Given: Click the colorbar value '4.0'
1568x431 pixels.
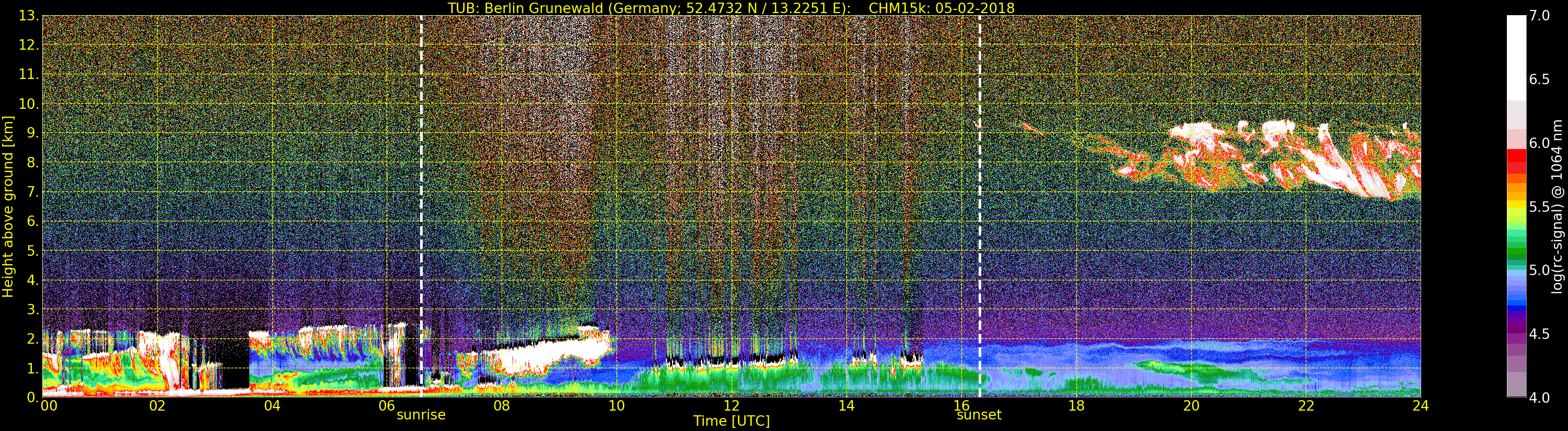Looking at the screenshot, I should click(x=1539, y=398).
